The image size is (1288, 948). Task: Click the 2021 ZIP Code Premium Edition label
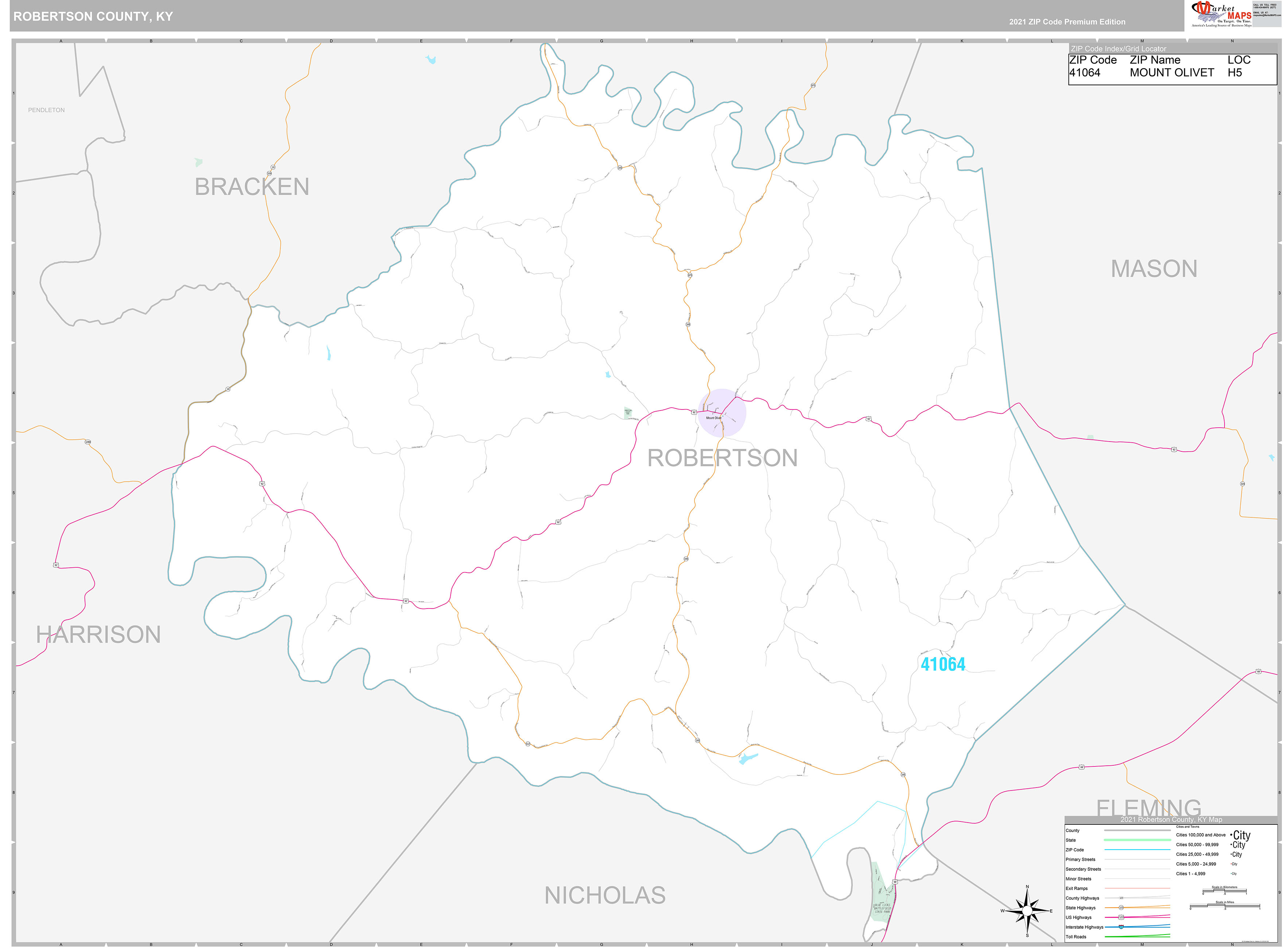[1067, 22]
